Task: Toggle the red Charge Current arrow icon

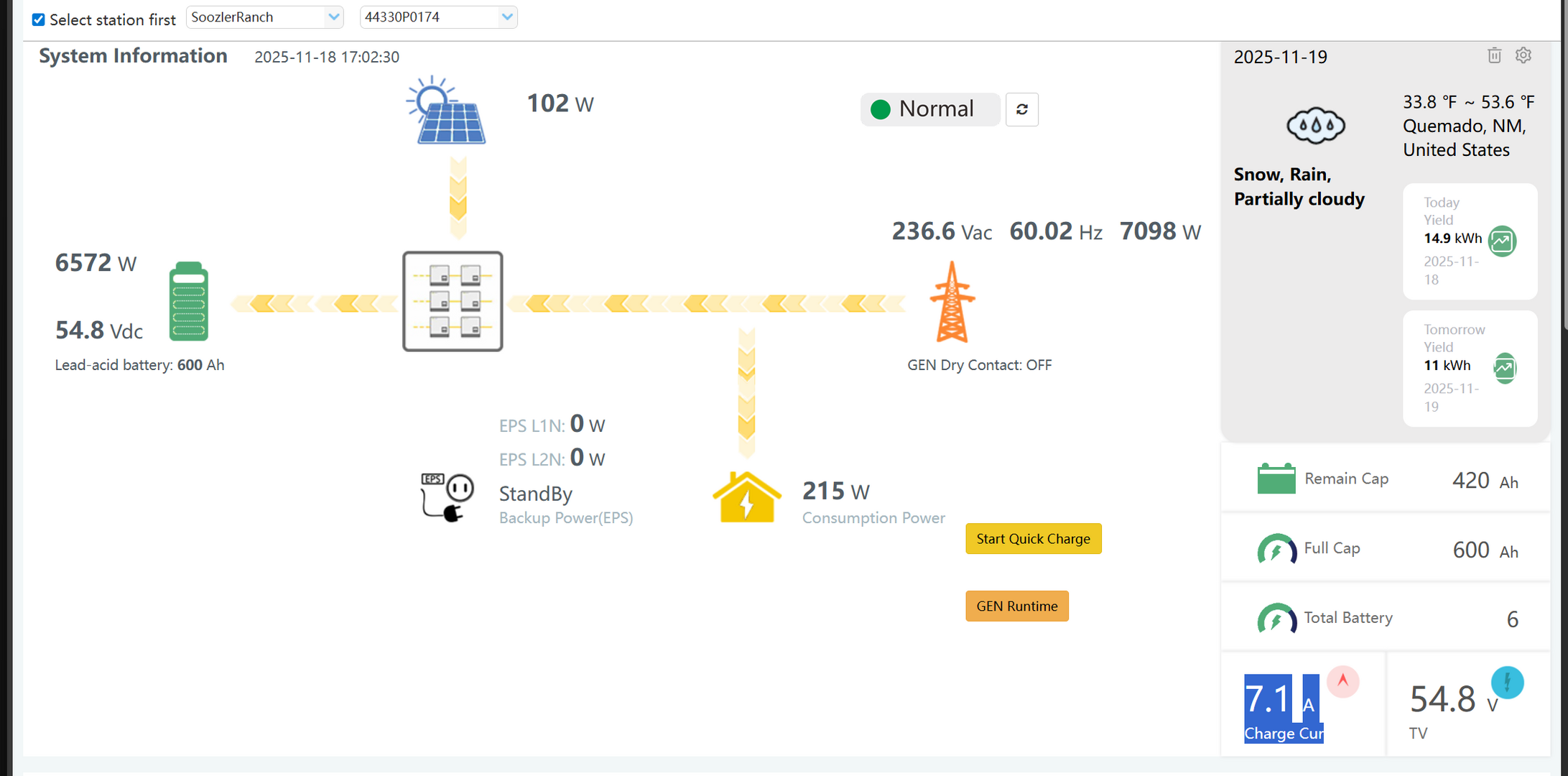Action: click(1342, 680)
